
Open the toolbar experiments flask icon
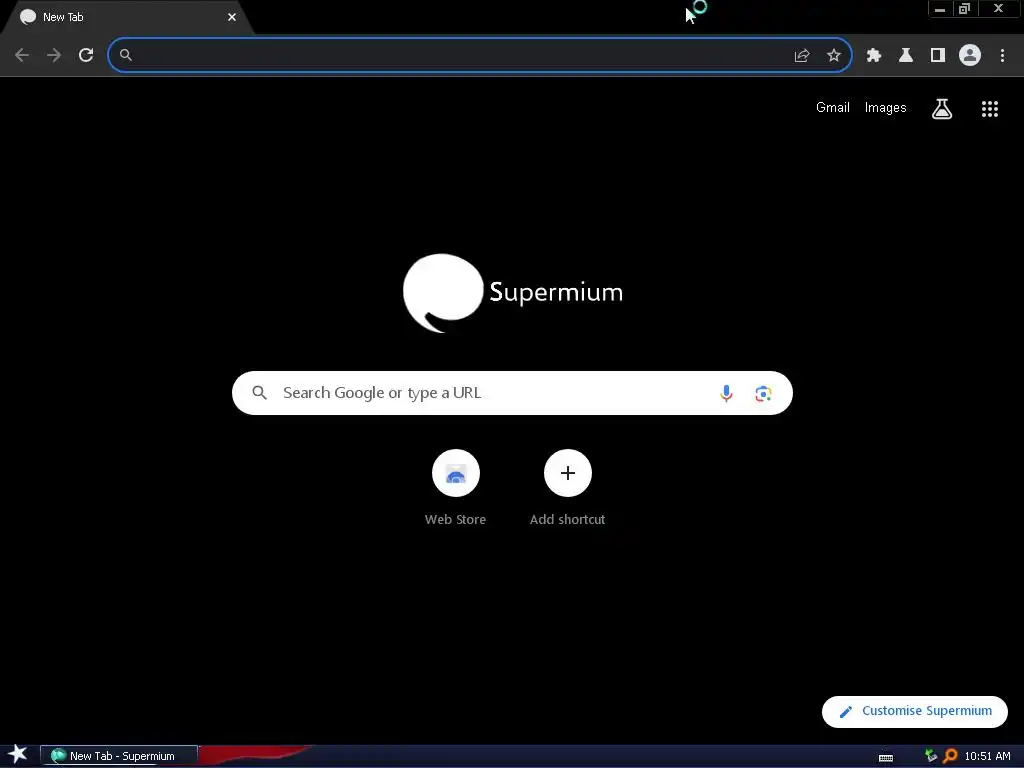click(x=906, y=56)
